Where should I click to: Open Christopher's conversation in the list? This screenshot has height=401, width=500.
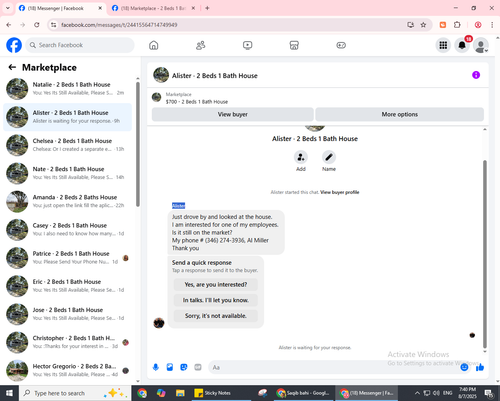pyautogui.click(x=68, y=342)
